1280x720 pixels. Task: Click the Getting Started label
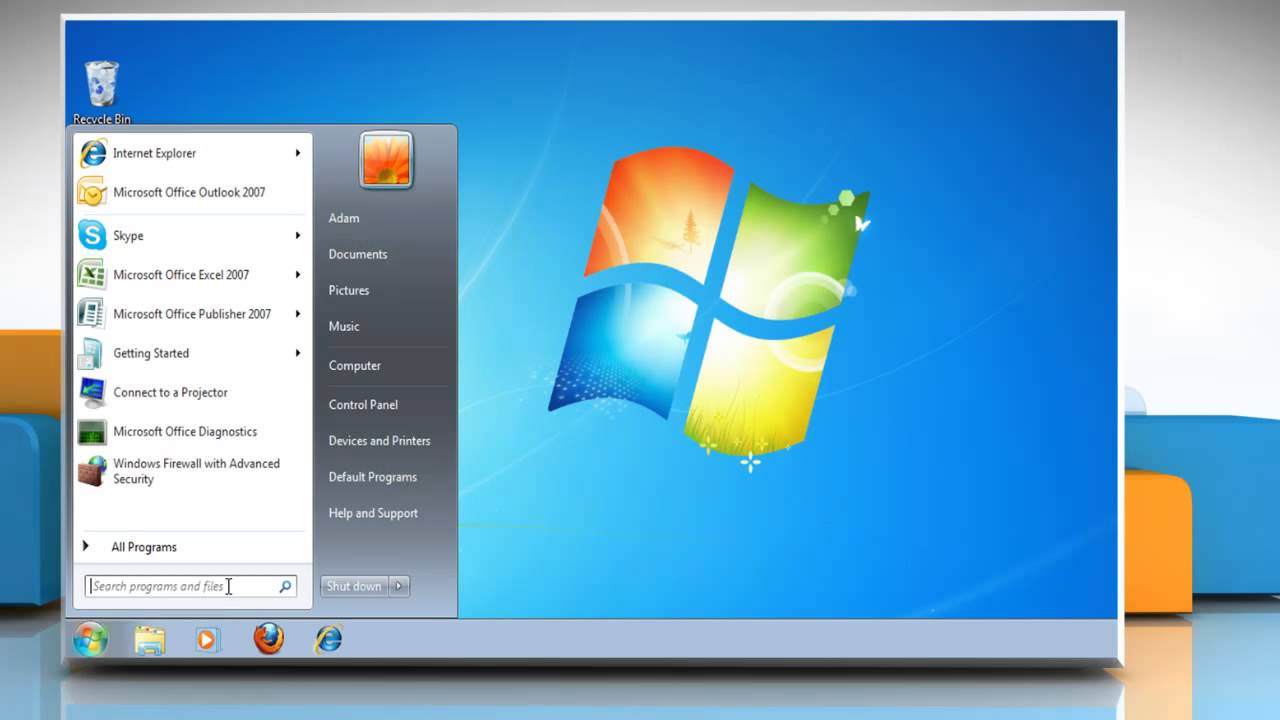151,353
